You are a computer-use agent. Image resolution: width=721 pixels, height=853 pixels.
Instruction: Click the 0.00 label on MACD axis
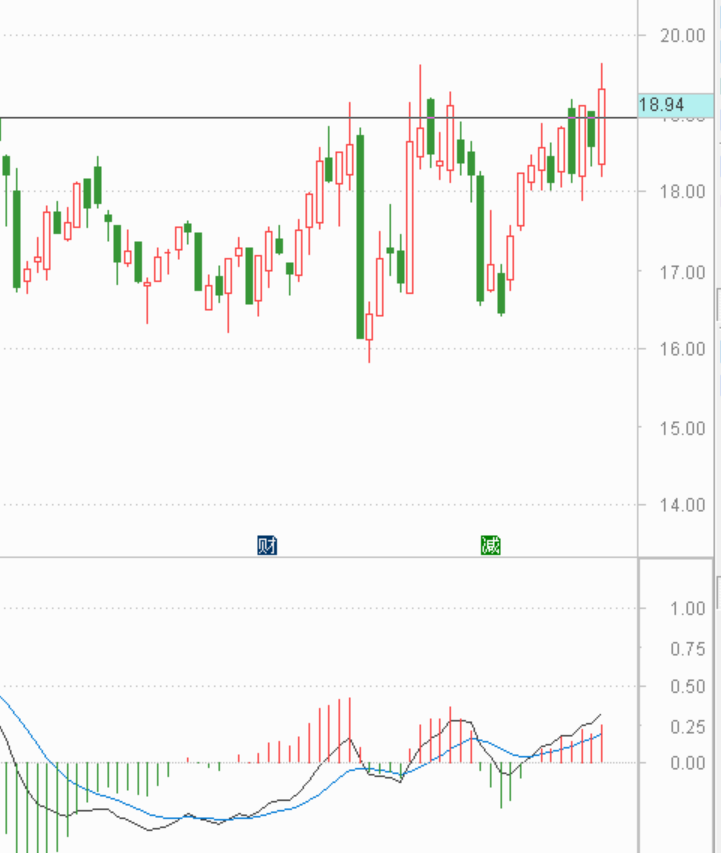(x=687, y=763)
